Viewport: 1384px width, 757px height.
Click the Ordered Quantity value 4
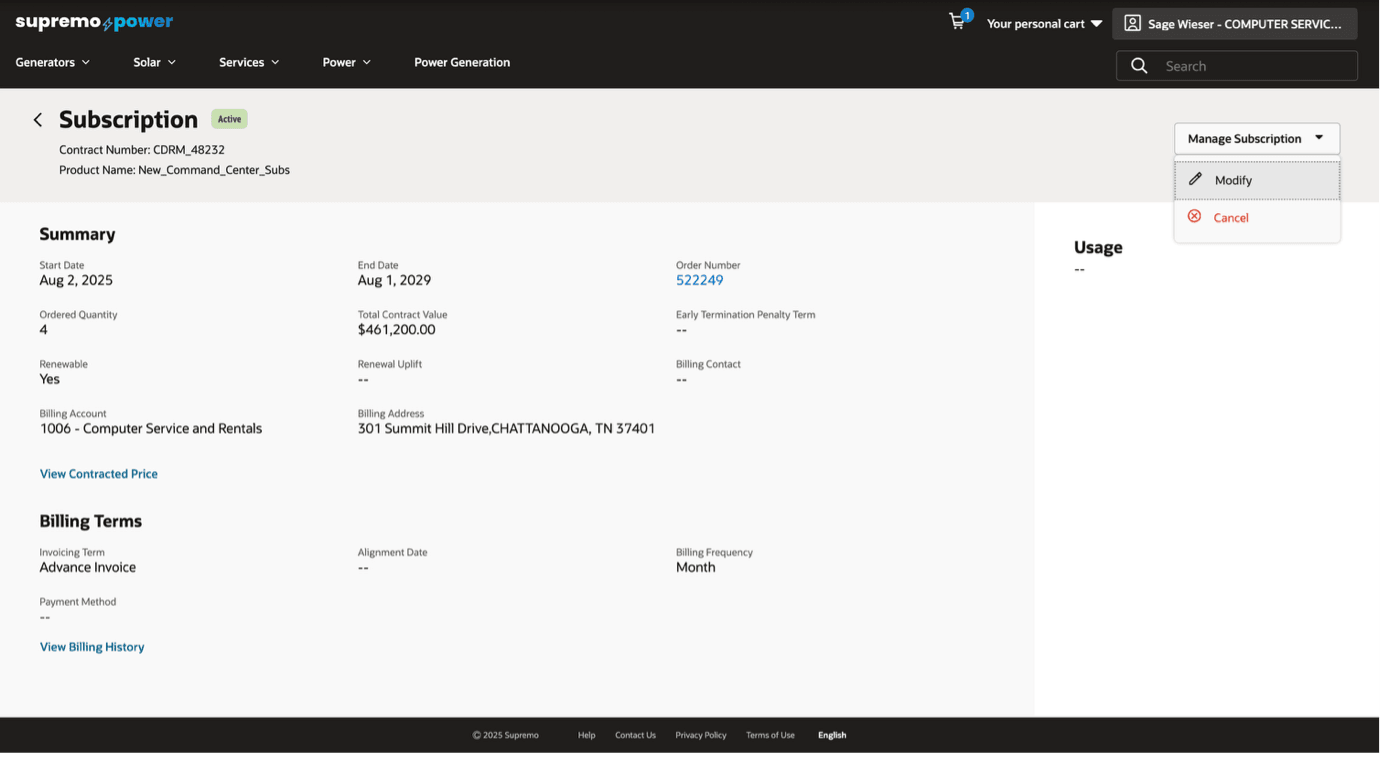[x=44, y=330]
